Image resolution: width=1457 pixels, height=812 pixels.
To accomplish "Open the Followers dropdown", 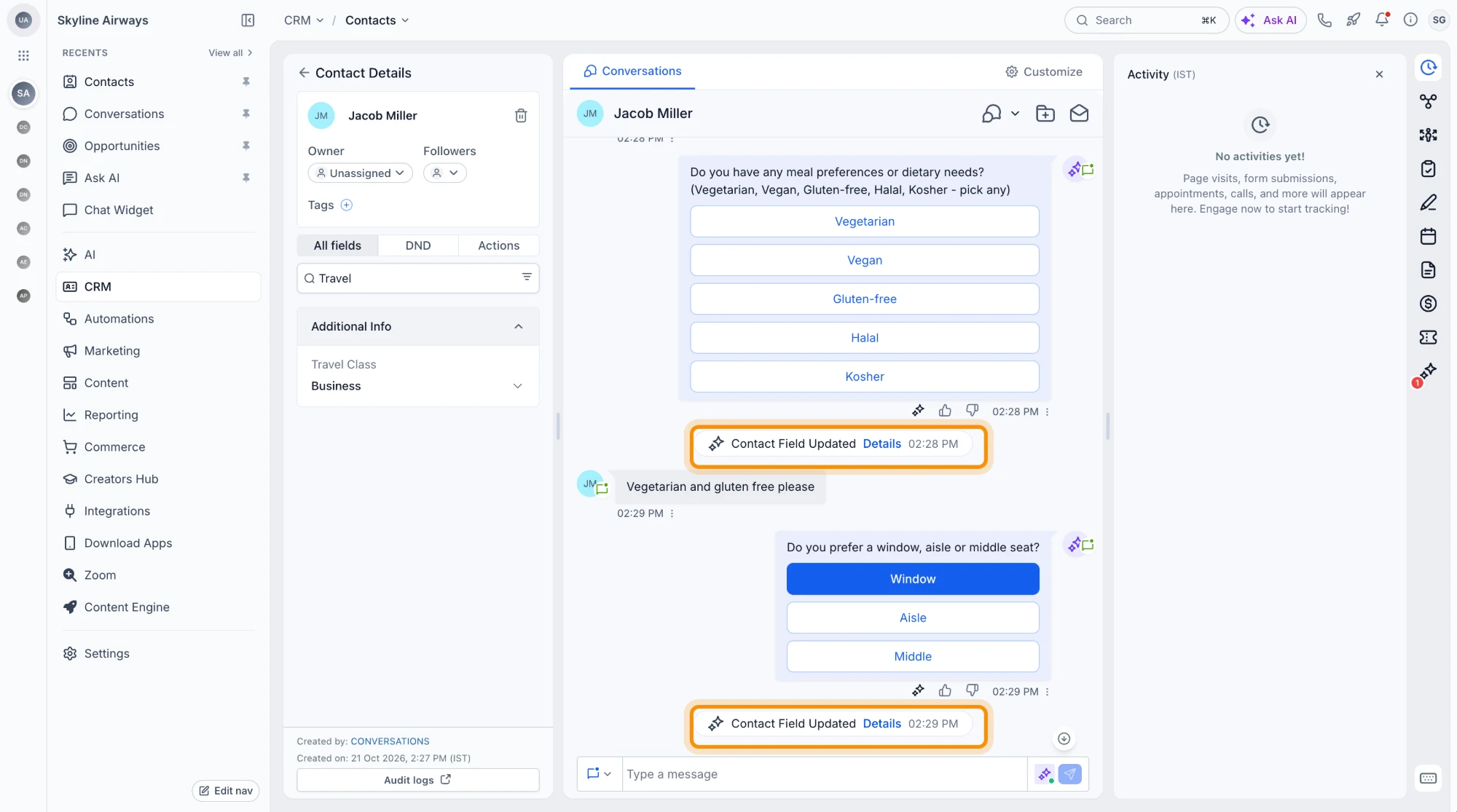I will point(445,173).
